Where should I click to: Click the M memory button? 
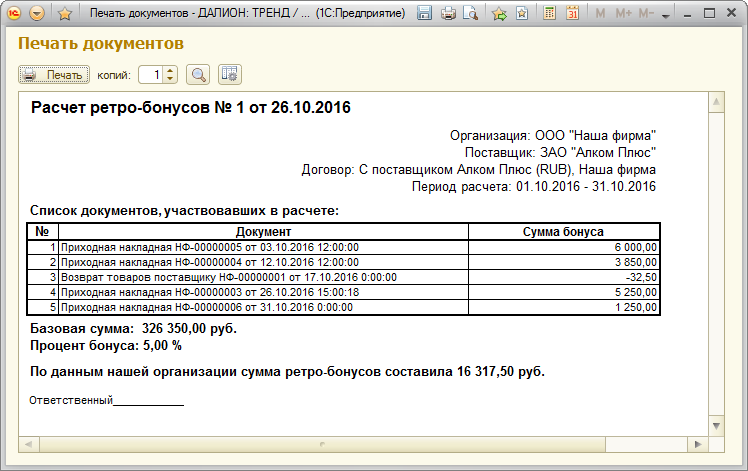(601, 13)
